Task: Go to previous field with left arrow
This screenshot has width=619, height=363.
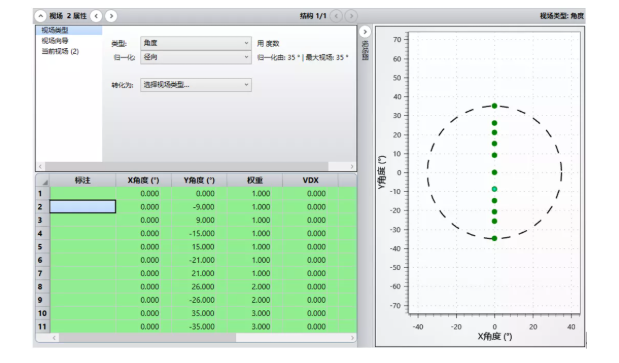Action: pyautogui.click(x=96, y=16)
